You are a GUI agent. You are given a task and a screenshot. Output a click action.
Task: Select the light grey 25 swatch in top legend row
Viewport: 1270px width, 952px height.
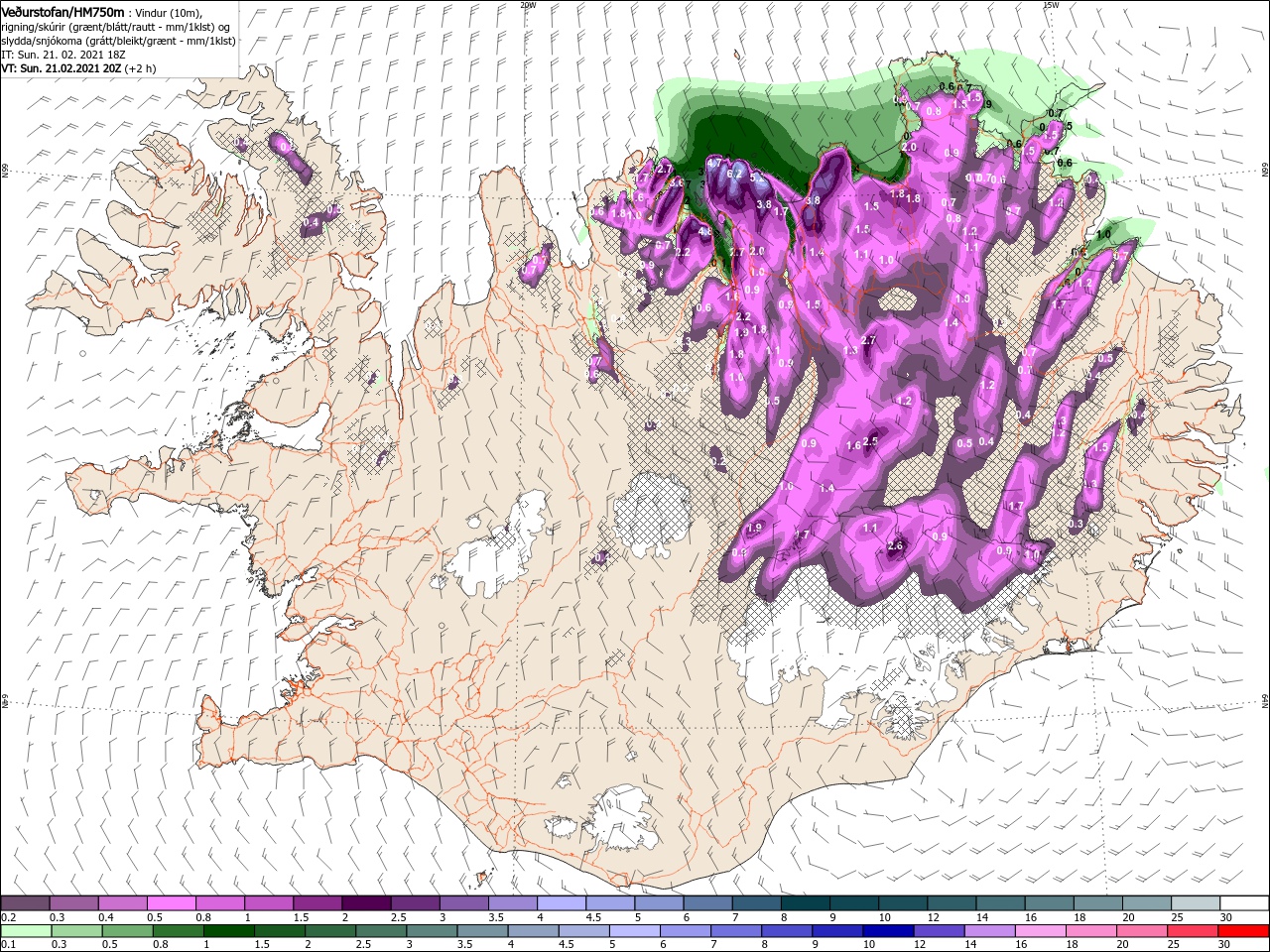point(1194,903)
